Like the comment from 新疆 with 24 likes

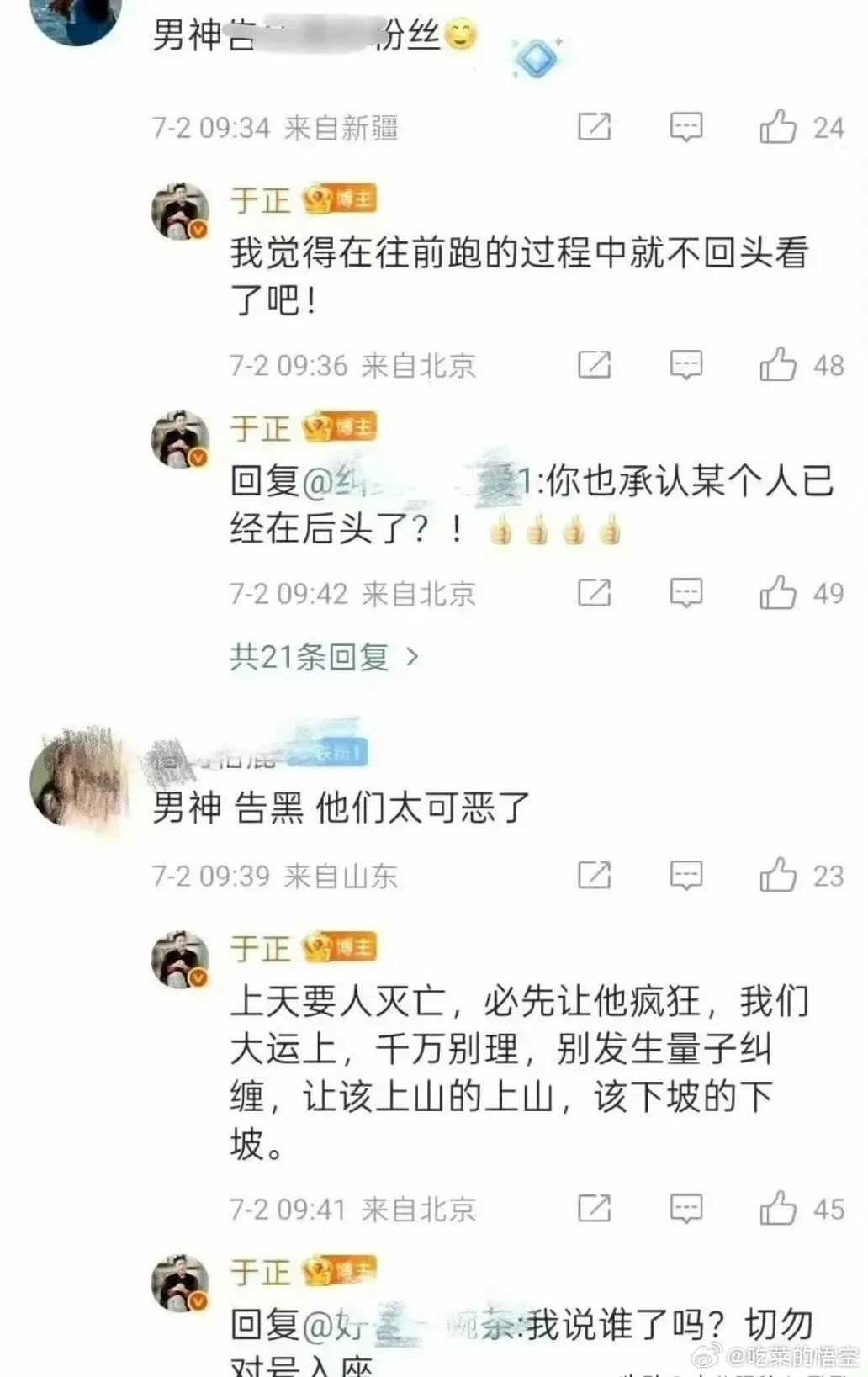[x=778, y=127]
